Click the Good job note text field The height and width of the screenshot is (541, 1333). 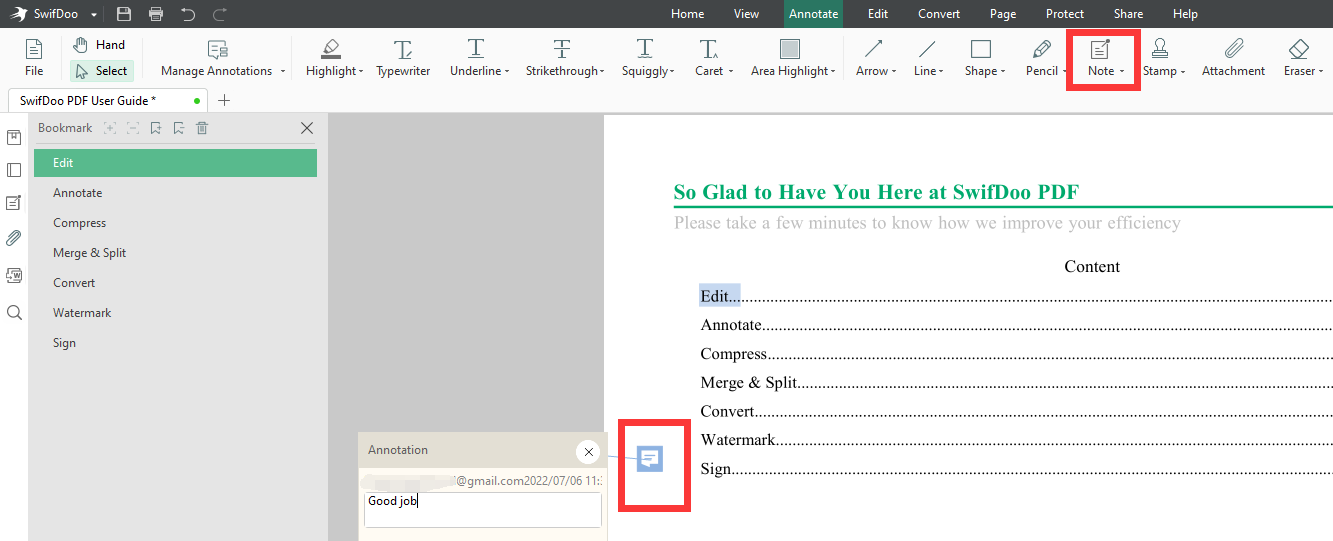(483, 509)
